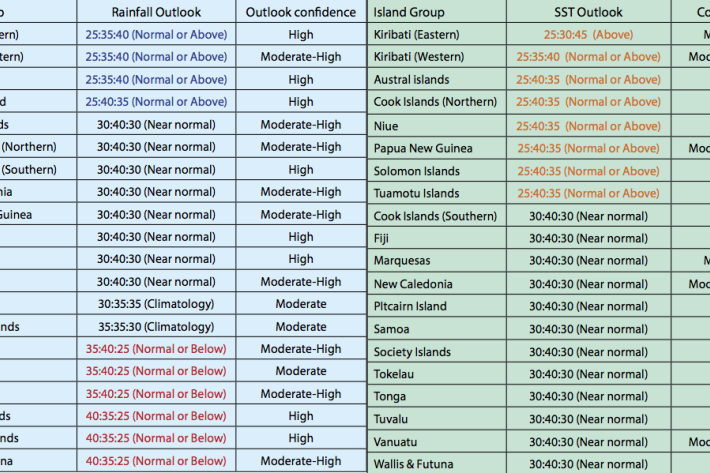Select the Papua New Guinea cell

[x=423, y=149]
